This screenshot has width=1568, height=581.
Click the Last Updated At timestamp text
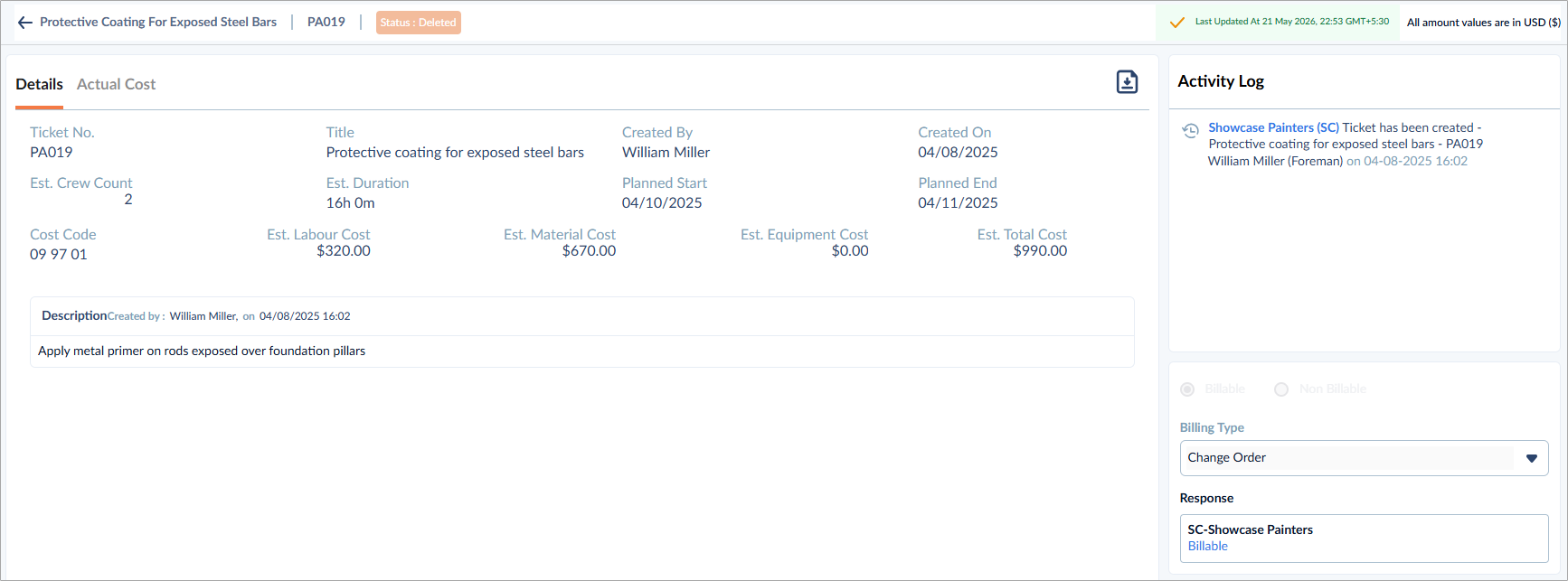click(x=1292, y=22)
